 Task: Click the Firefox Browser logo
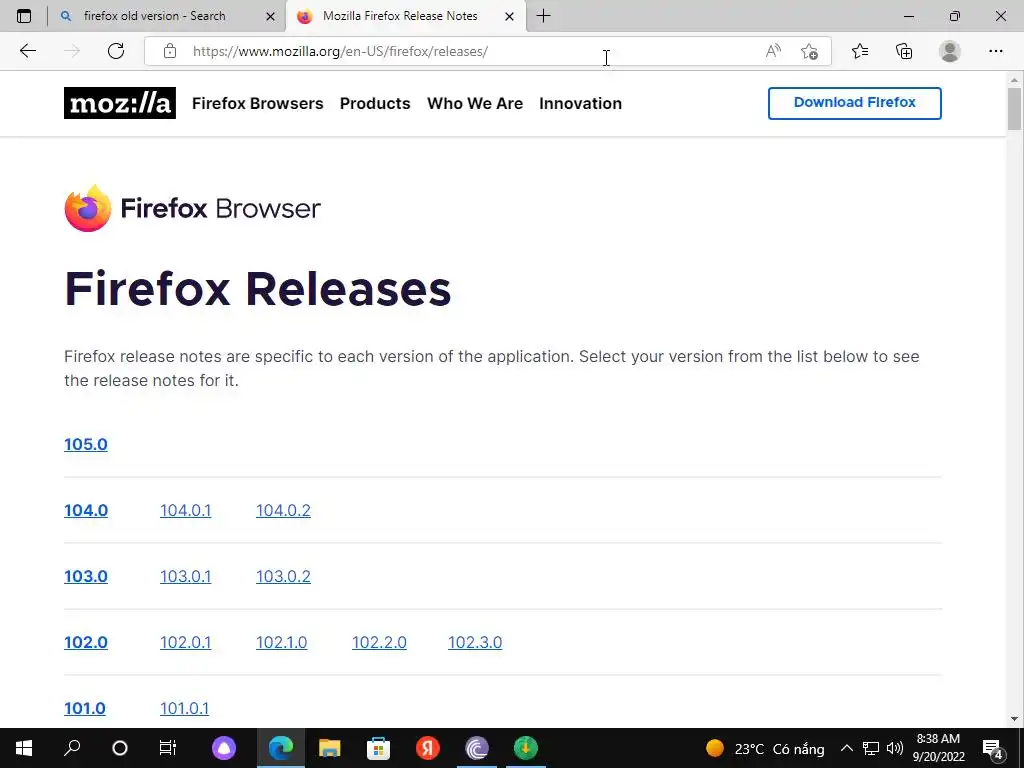coord(193,208)
